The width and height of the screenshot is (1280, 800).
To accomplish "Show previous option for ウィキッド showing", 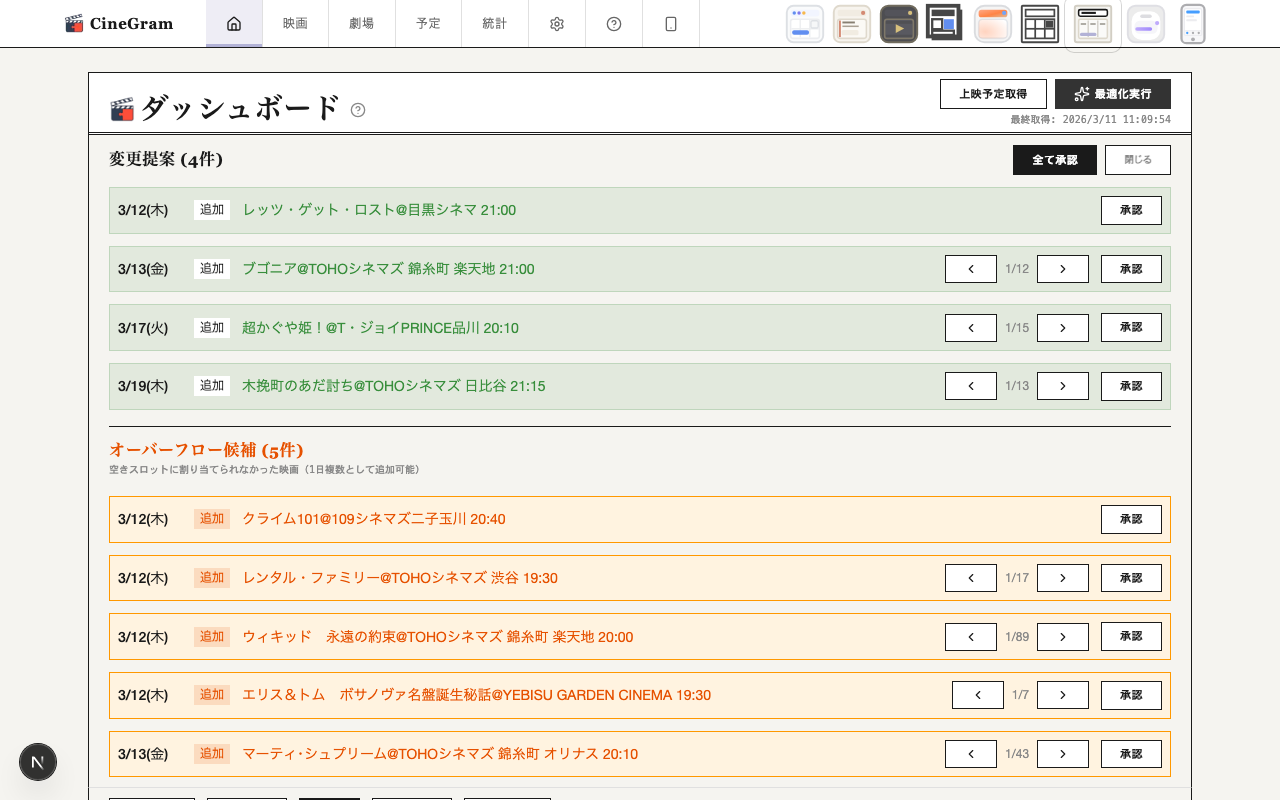I will 970,637.
